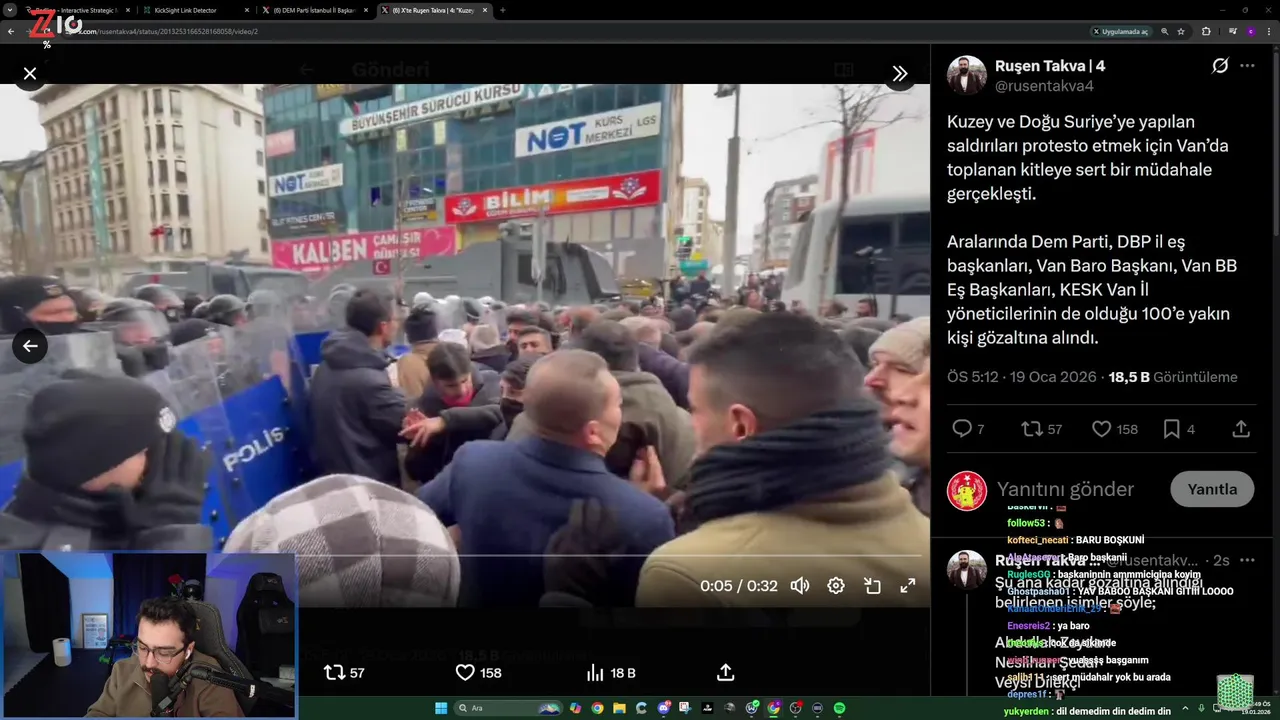The height and width of the screenshot is (720, 1280).
Task: Click the Yanıtını gönder reply field
Action: [x=1066, y=489]
